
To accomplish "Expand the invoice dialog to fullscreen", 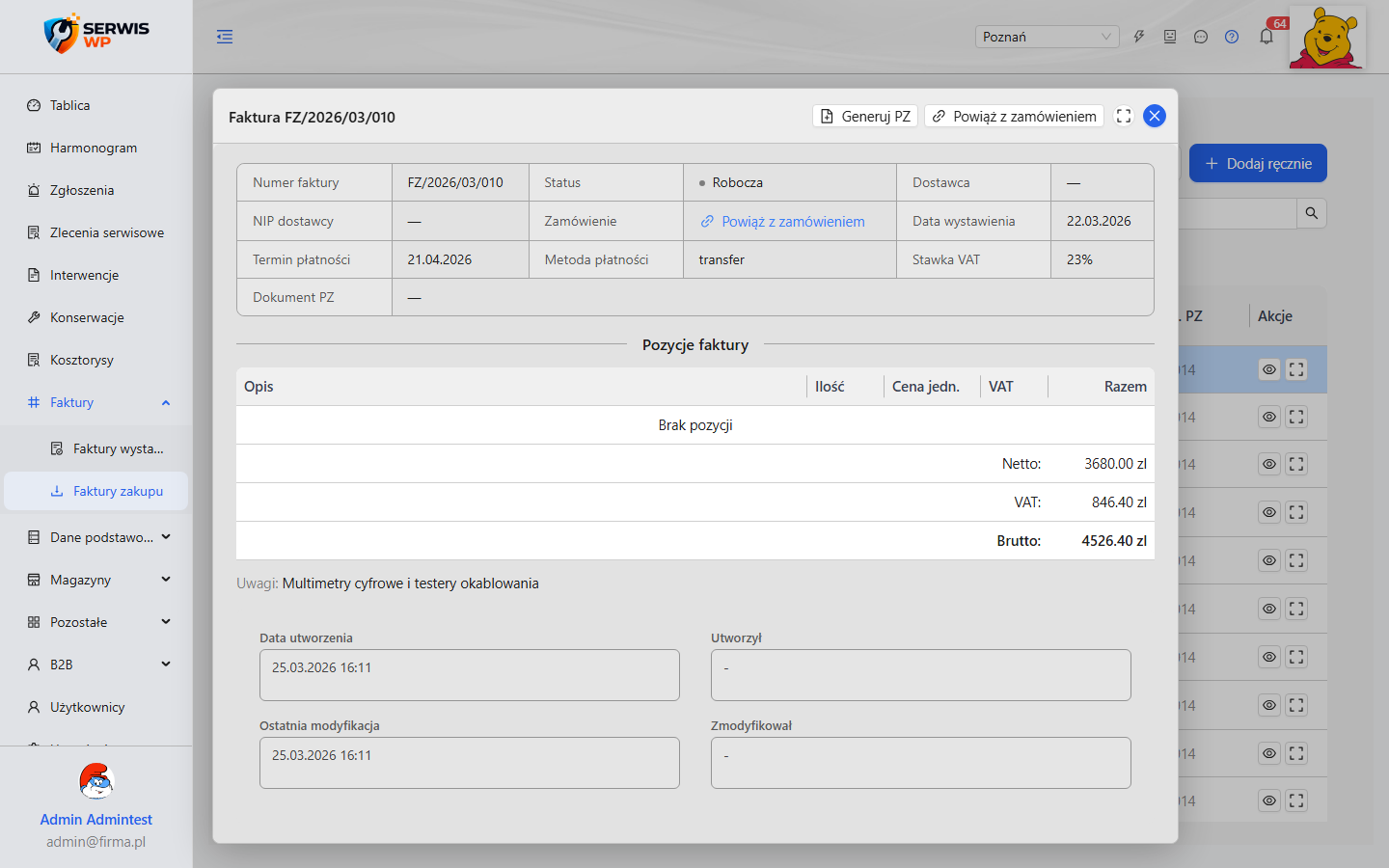I will coord(1124,116).
